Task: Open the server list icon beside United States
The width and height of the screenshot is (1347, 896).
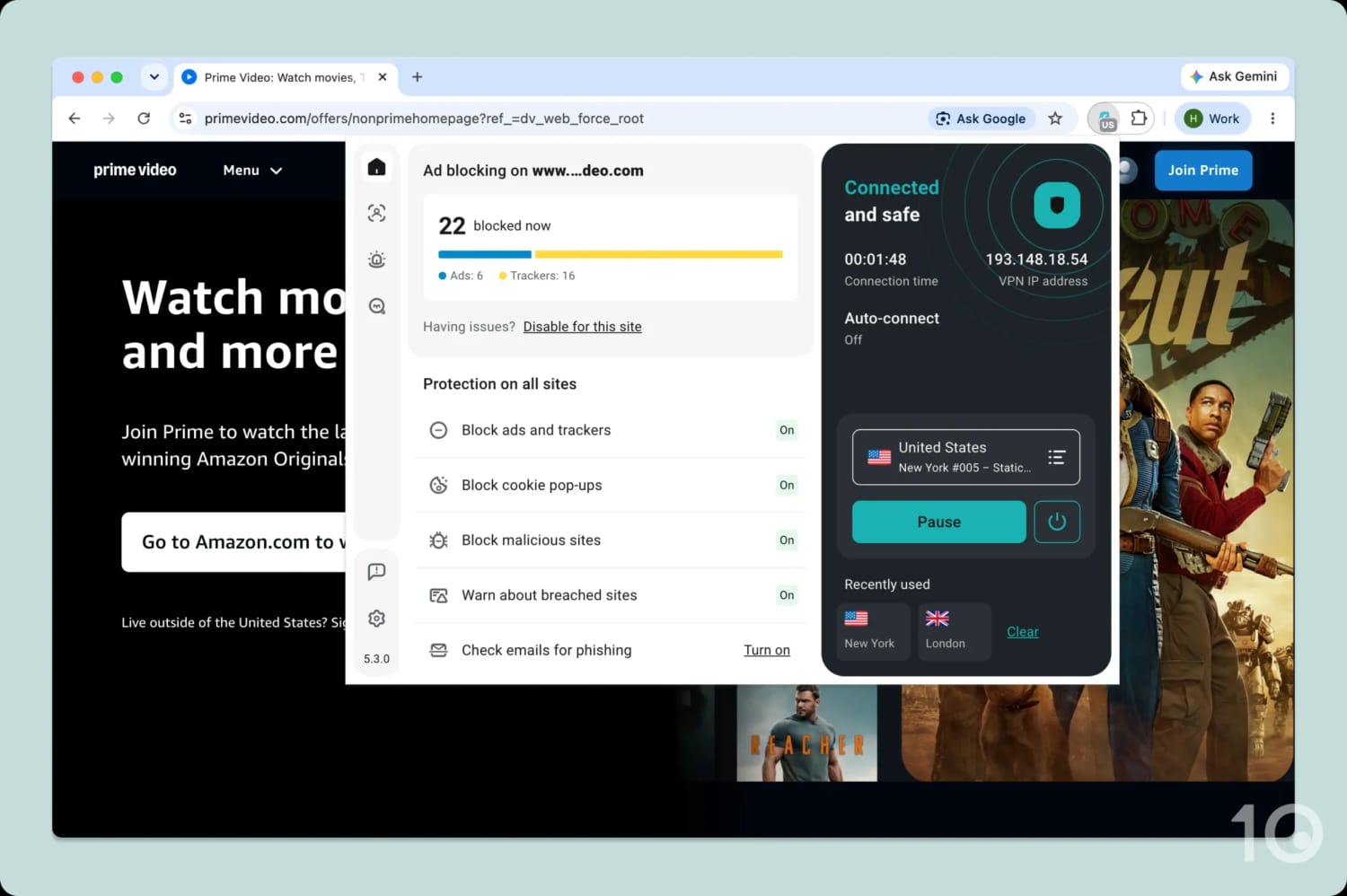Action: click(x=1056, y=457)
